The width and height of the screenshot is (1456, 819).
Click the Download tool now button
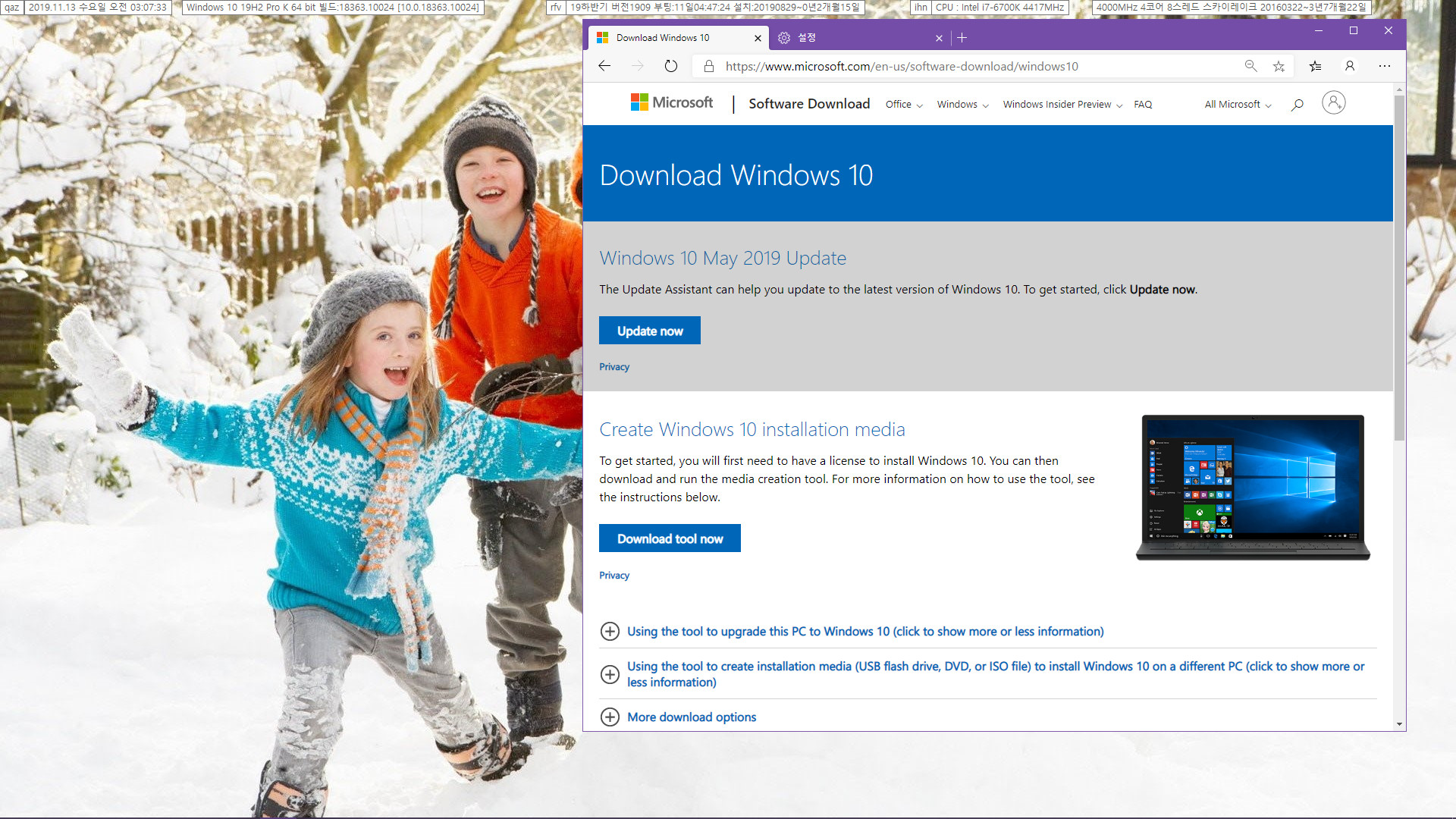pyautogui.click(x=670, y=538)
